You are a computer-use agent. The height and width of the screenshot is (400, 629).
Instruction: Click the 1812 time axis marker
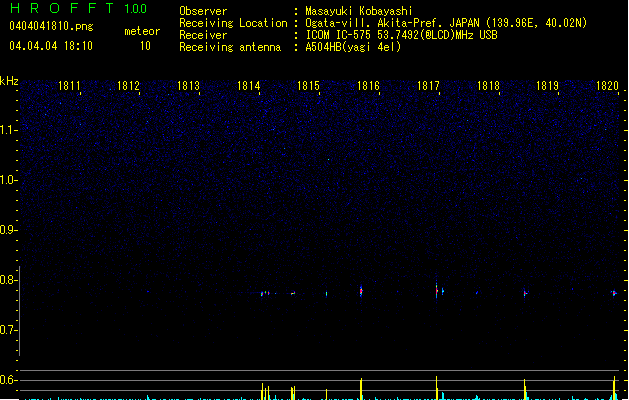(128, 86)
